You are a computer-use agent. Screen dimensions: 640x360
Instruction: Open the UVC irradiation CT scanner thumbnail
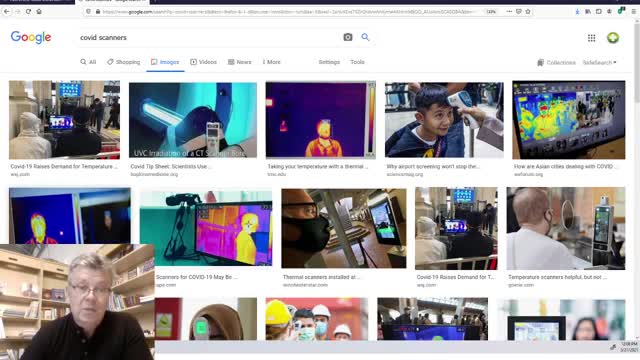pyautogui.click(x=193, y=120)
